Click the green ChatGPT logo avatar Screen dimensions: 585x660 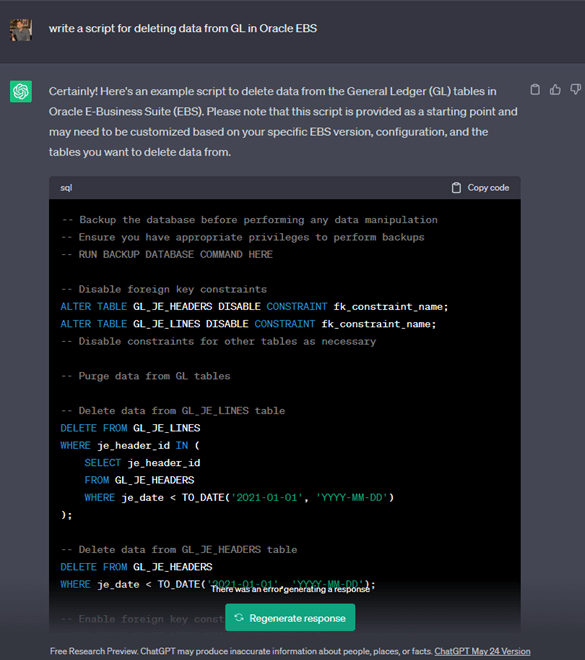(x=21, y=91)
